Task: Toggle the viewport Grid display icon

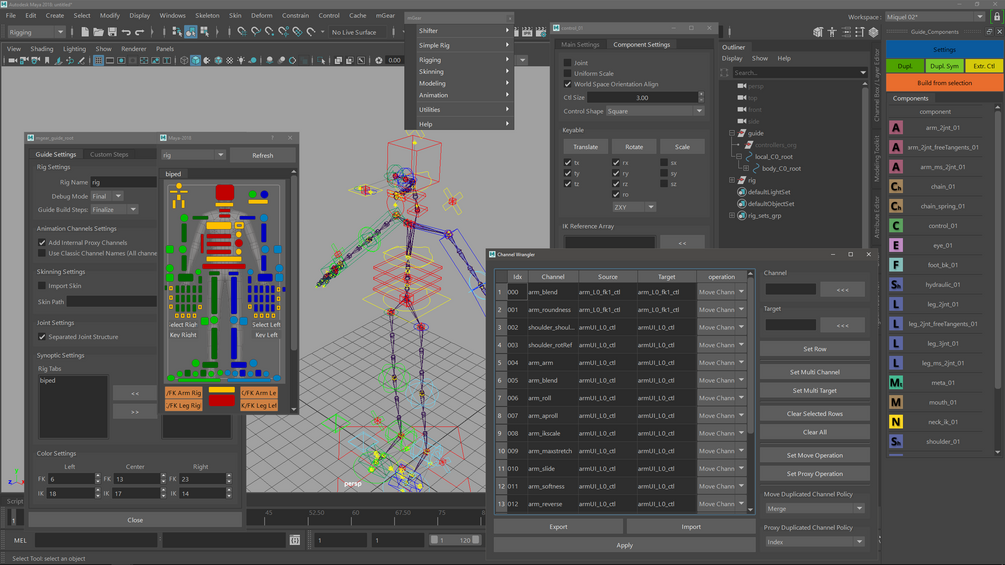Action: [98, 60]
